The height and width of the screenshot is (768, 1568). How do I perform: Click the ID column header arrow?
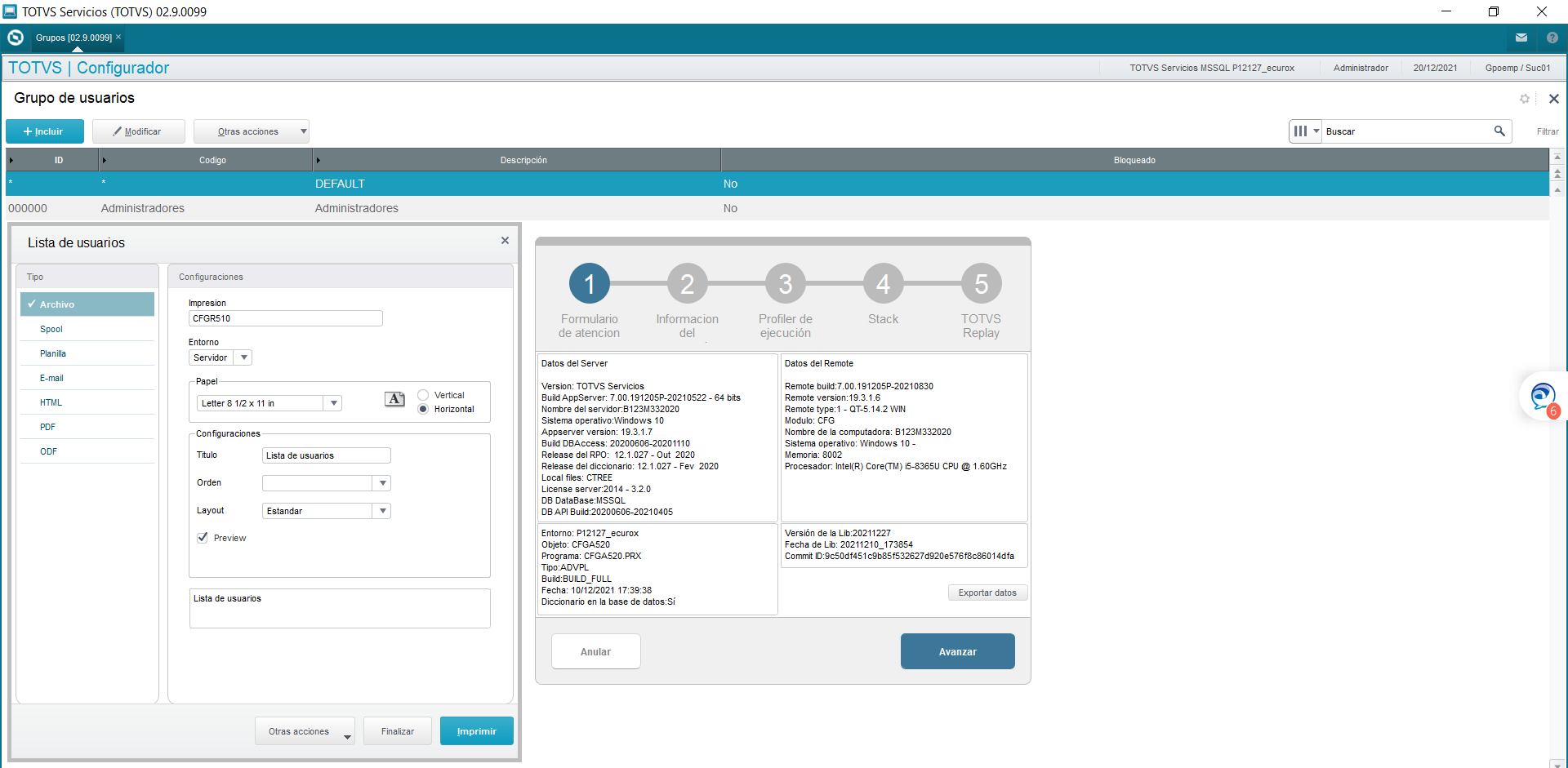coord(11,160)
